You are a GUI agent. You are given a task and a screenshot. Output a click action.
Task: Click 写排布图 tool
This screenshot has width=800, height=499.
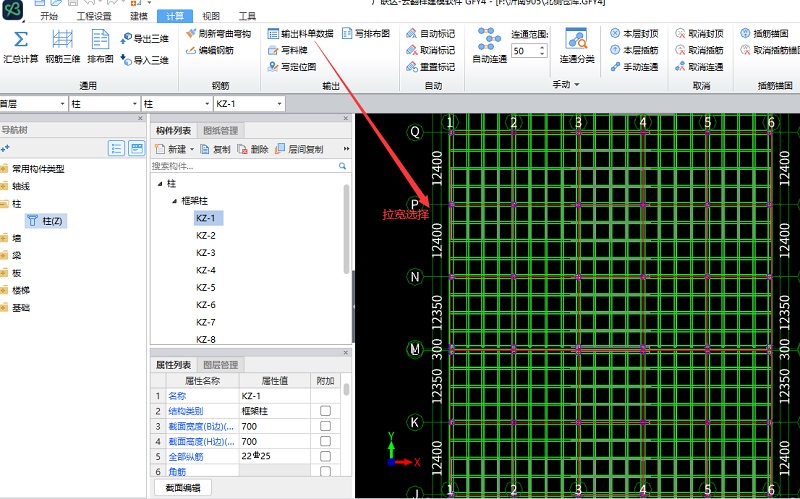[x=366, y=34]
